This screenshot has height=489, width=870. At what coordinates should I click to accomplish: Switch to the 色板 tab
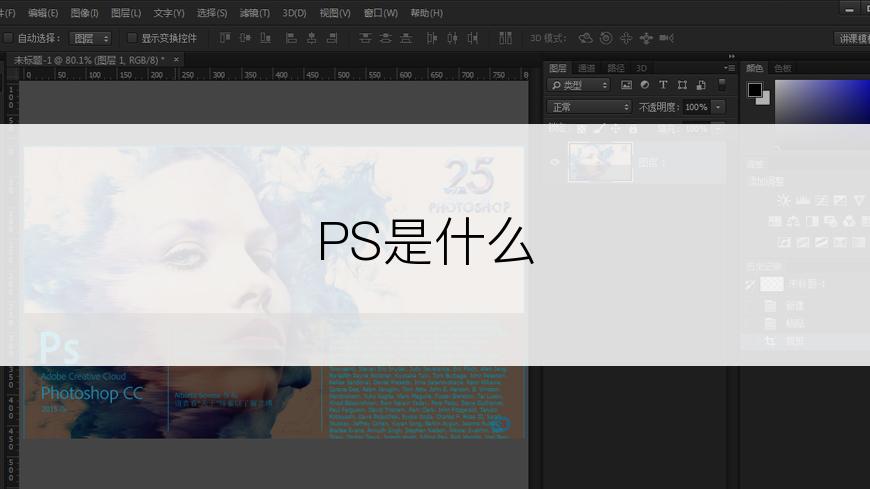click(x=782, y=68)
